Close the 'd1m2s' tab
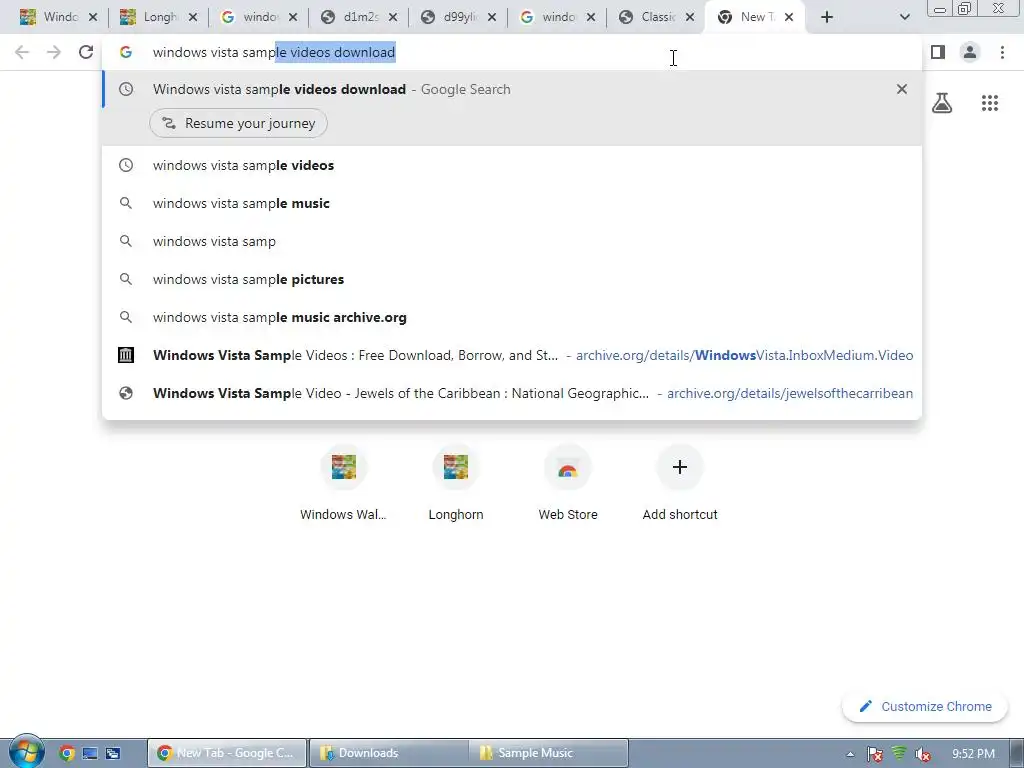Image resolution: width=1024 pixels, height=768 pixels. [392, 17]
